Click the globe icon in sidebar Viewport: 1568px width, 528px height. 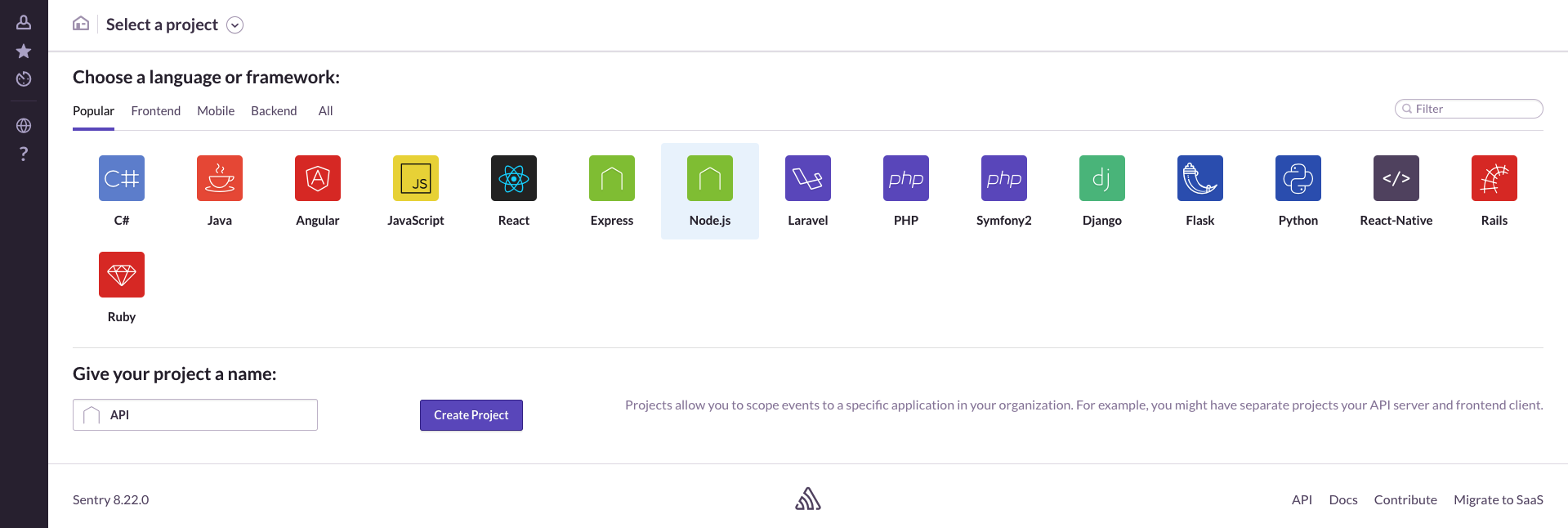(x=24, y=126)
